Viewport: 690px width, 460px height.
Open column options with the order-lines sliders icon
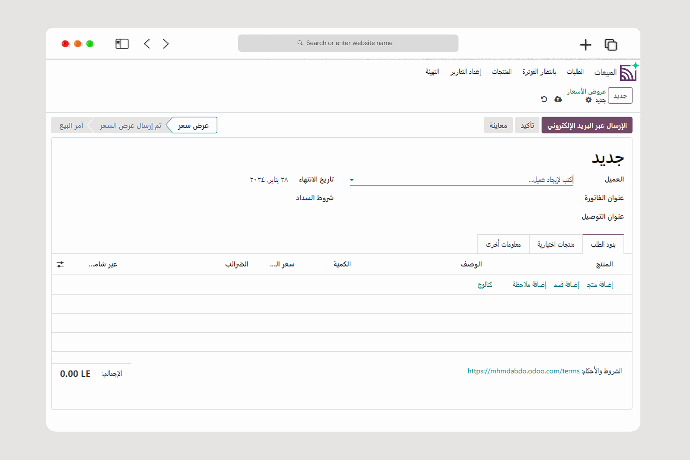[60, 264]
